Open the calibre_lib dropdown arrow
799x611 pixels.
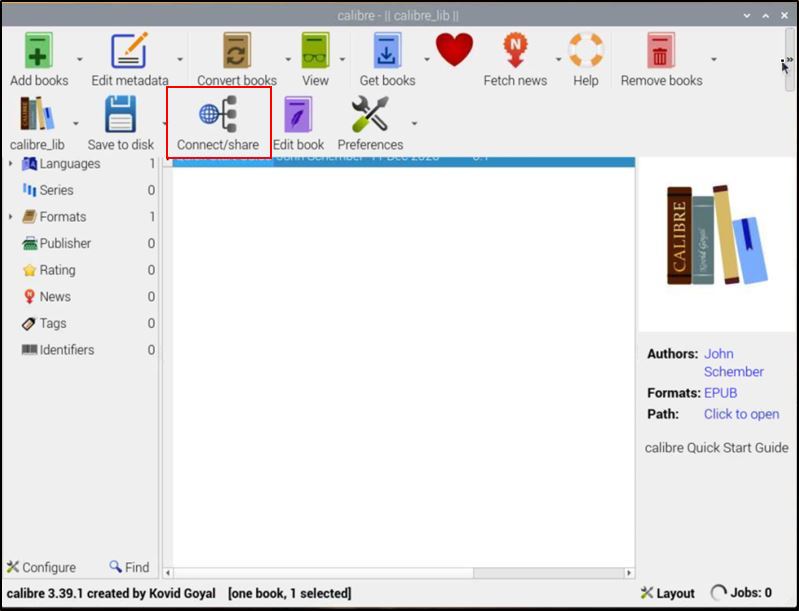(x=75, y=124)
